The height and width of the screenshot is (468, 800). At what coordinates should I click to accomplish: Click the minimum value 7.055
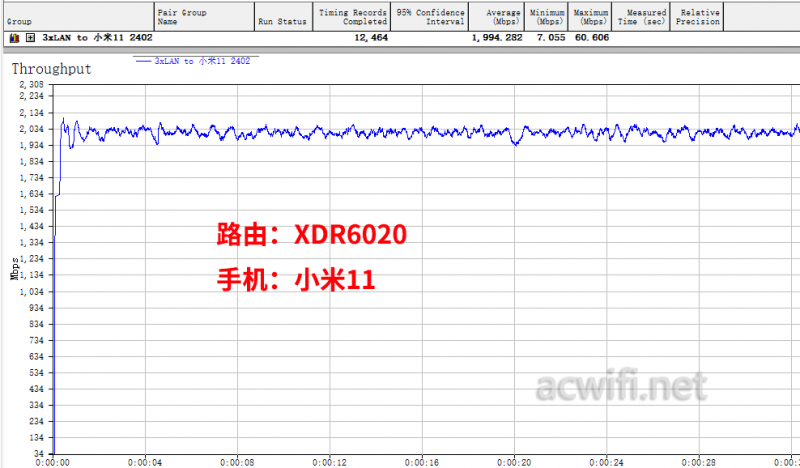551,38
